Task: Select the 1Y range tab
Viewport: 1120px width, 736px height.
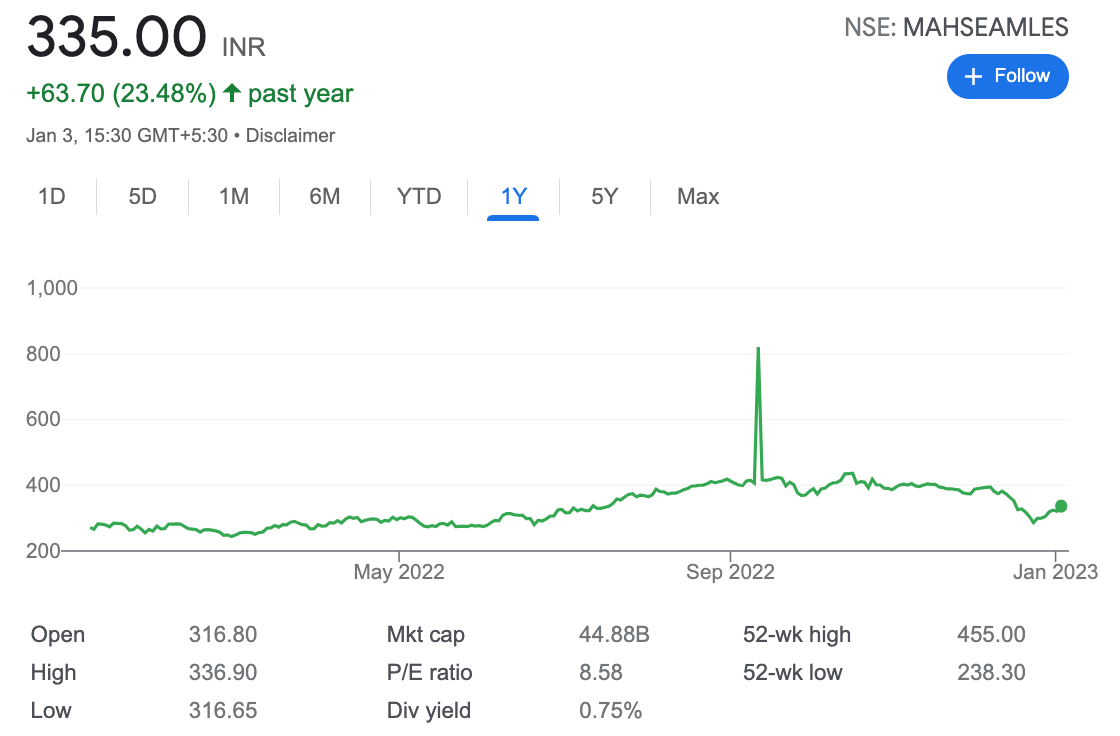Action: point(513,197)
